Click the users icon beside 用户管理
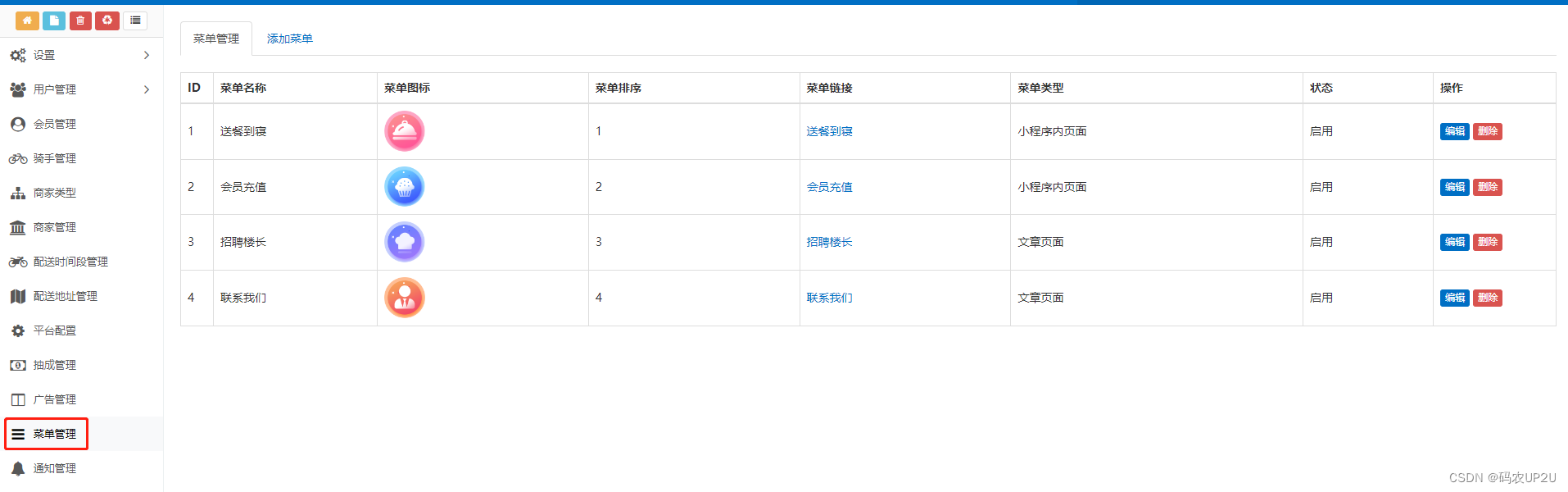The width and height of the screenshot is (1568, 492). pos(18,90)
